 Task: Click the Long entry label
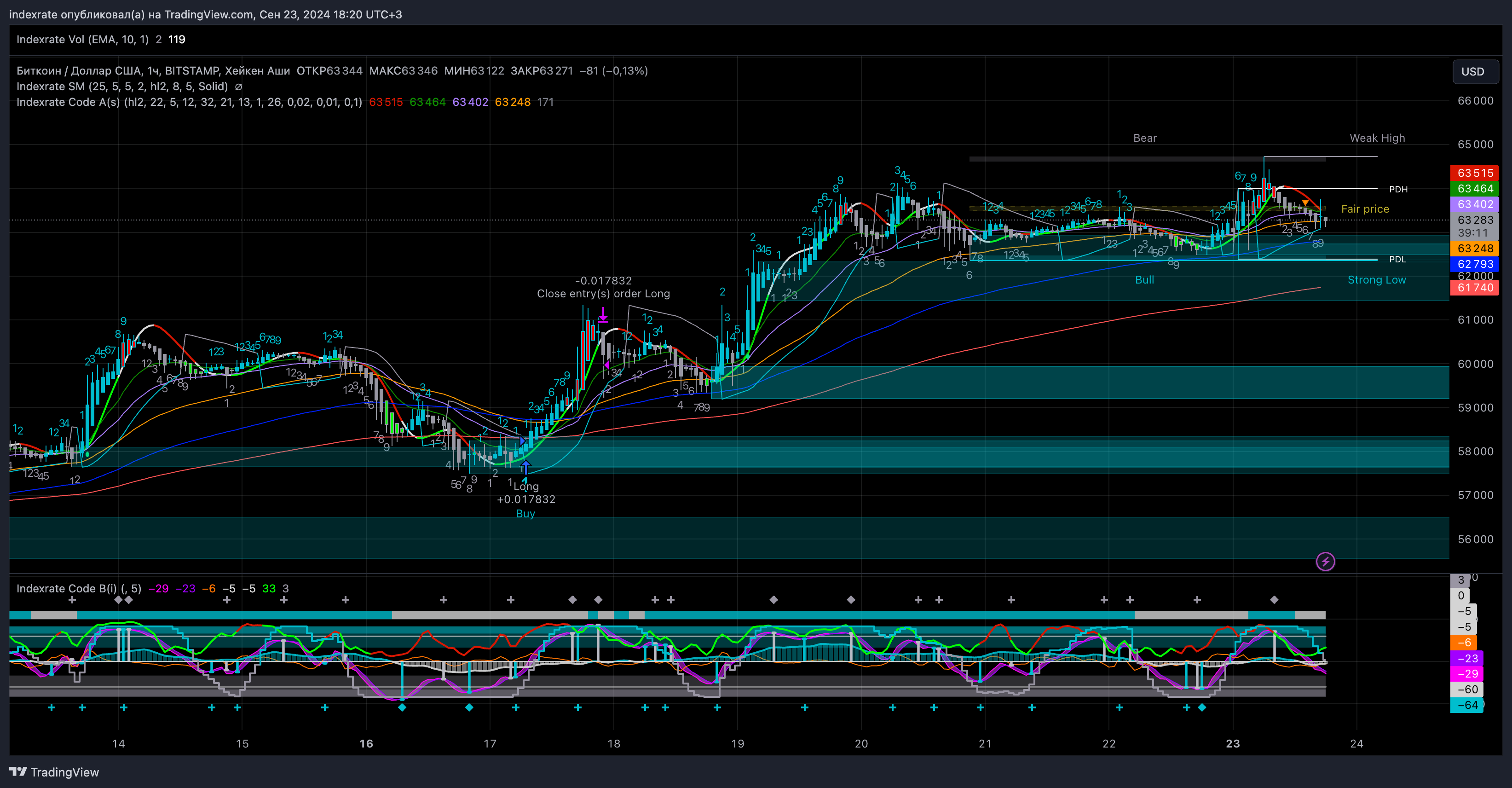tap(526, 486)
